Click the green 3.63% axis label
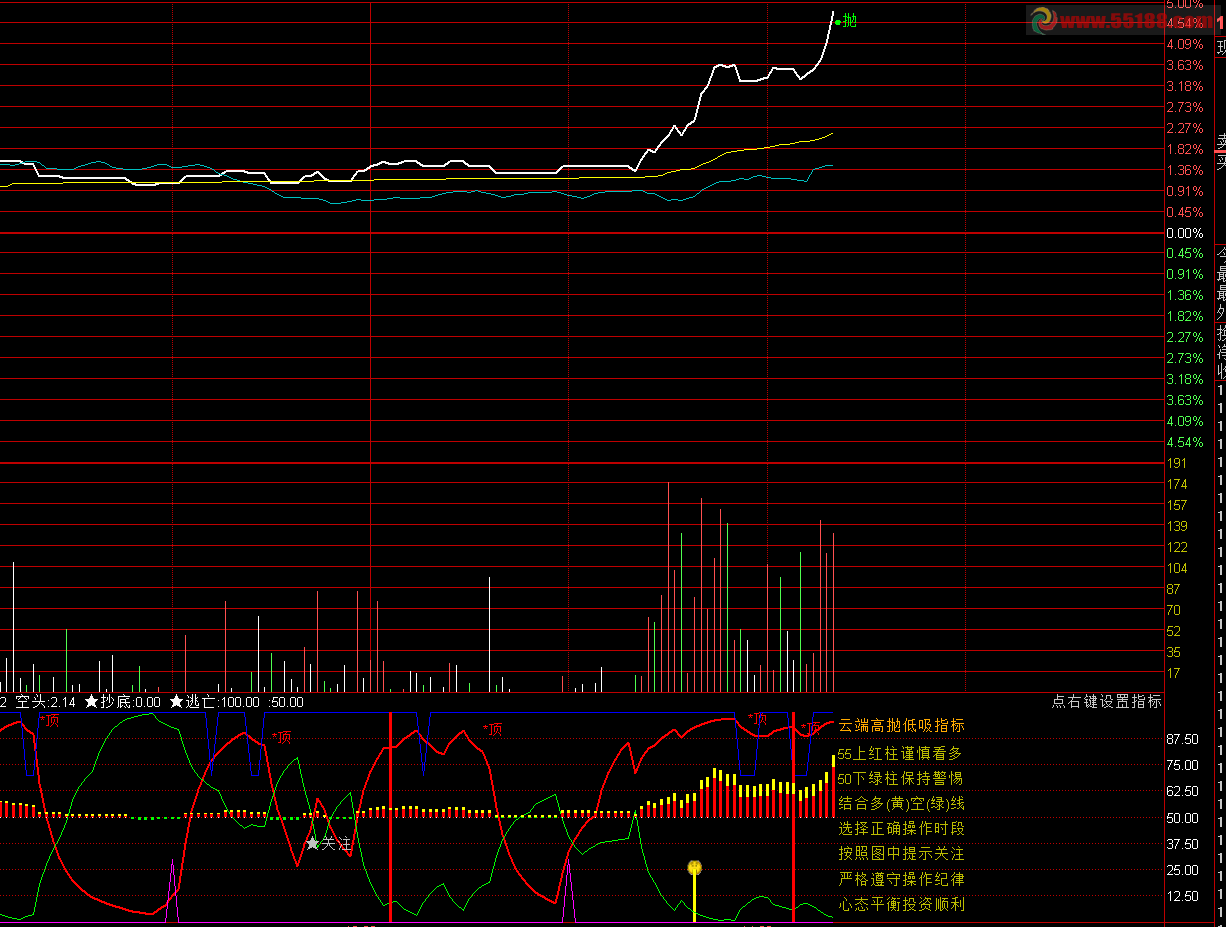Screen dimensions: 1226x927 [1185, 400]
